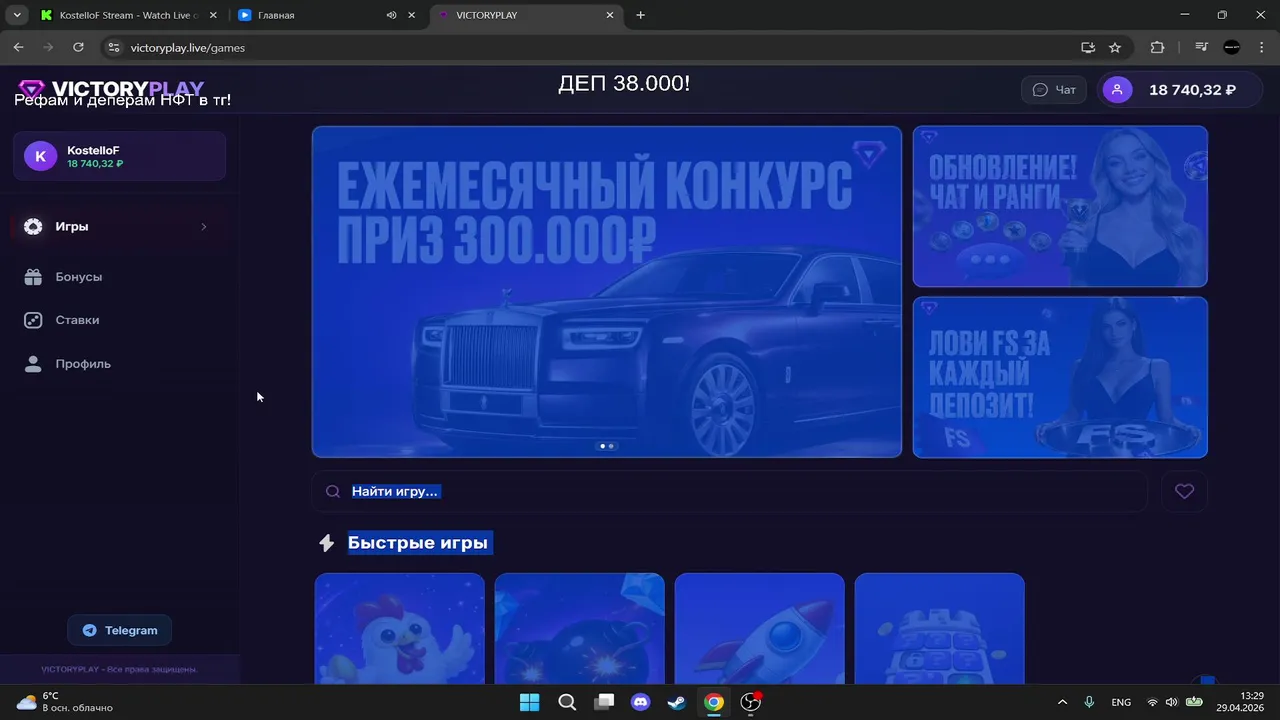Image resolution: width=1280 pixels, height=720 pixels.
Task: Mute the Главная tab audio icon
Action: tap(391, 15)
